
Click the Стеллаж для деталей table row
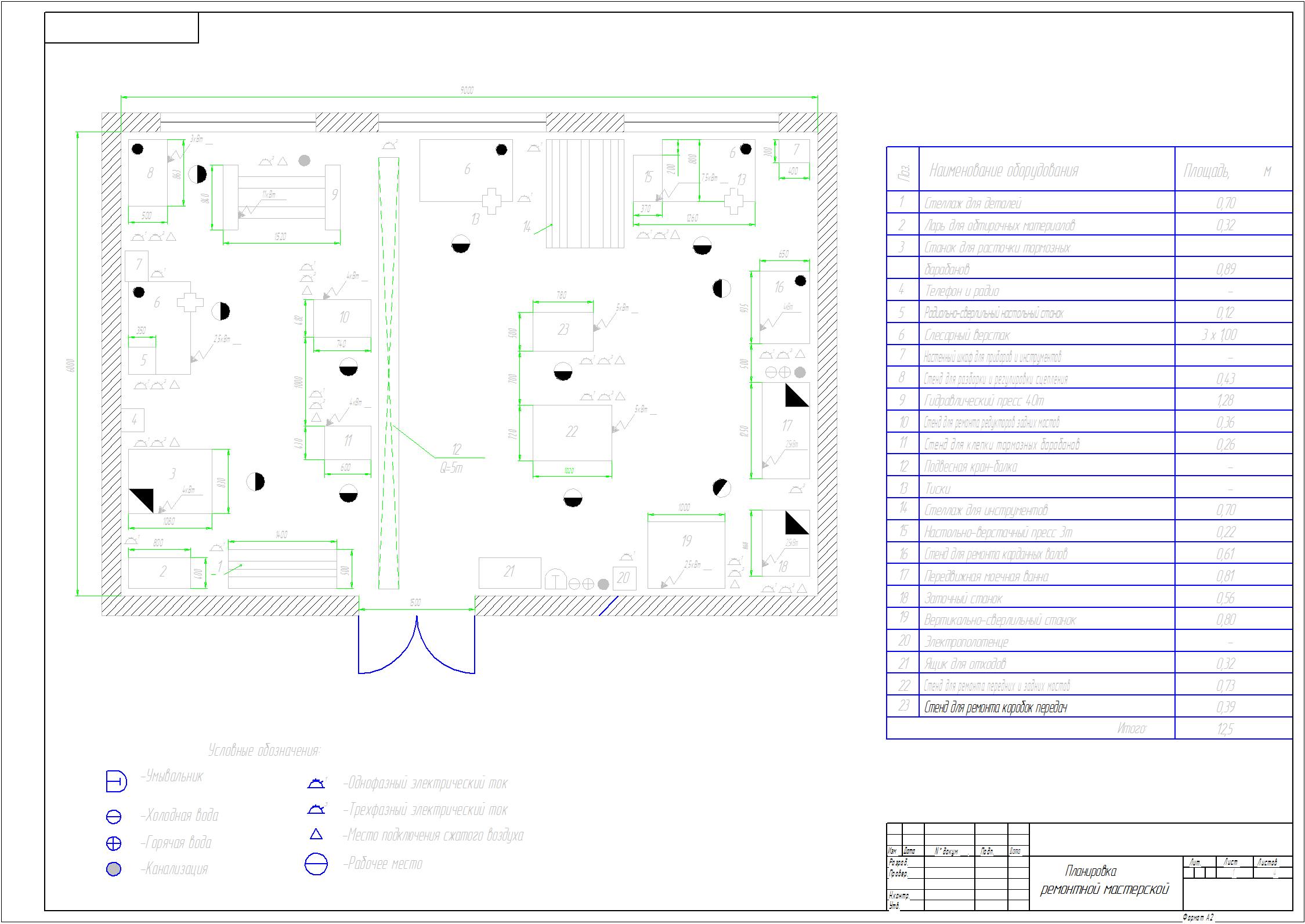(x=1089, y=203)
